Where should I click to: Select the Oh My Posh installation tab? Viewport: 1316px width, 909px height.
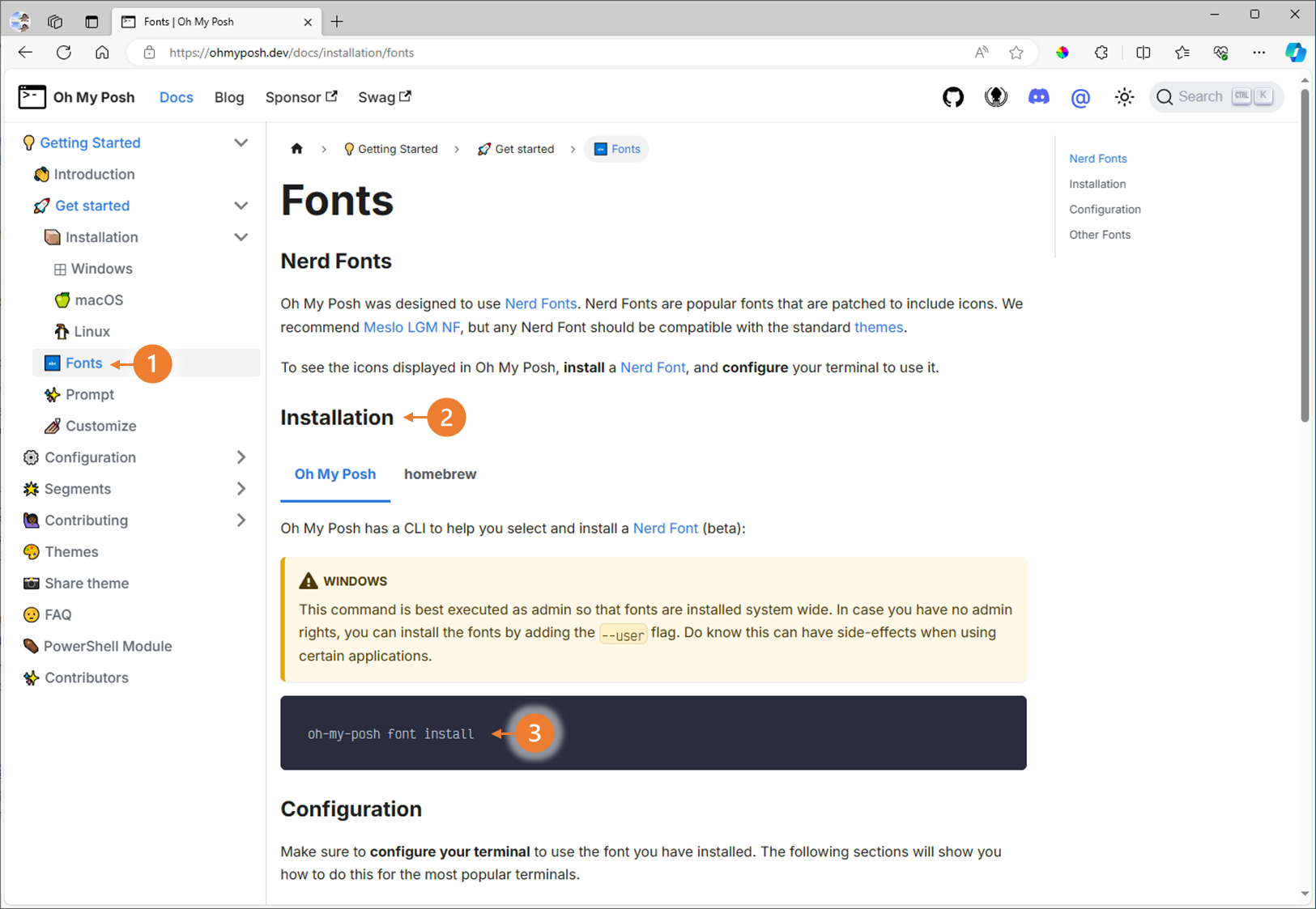(335, 474)
